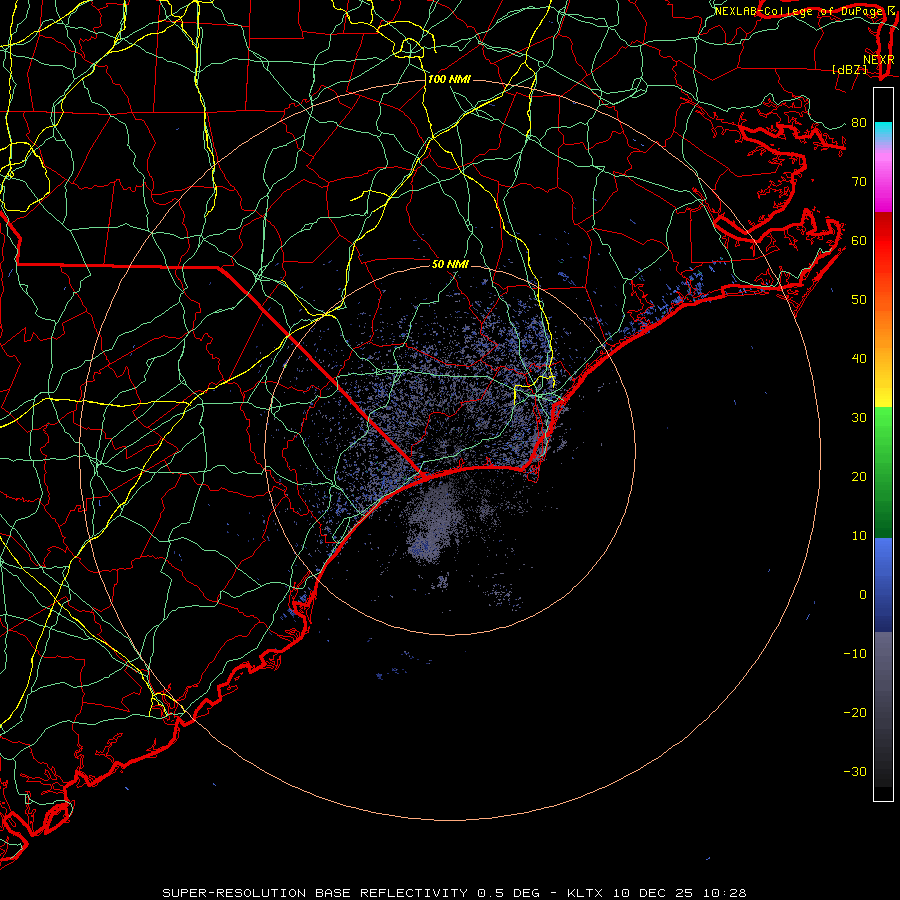Click the KLTX station identifier in caption
Viewport: 900px width, 900px height.
click(587, 893)
